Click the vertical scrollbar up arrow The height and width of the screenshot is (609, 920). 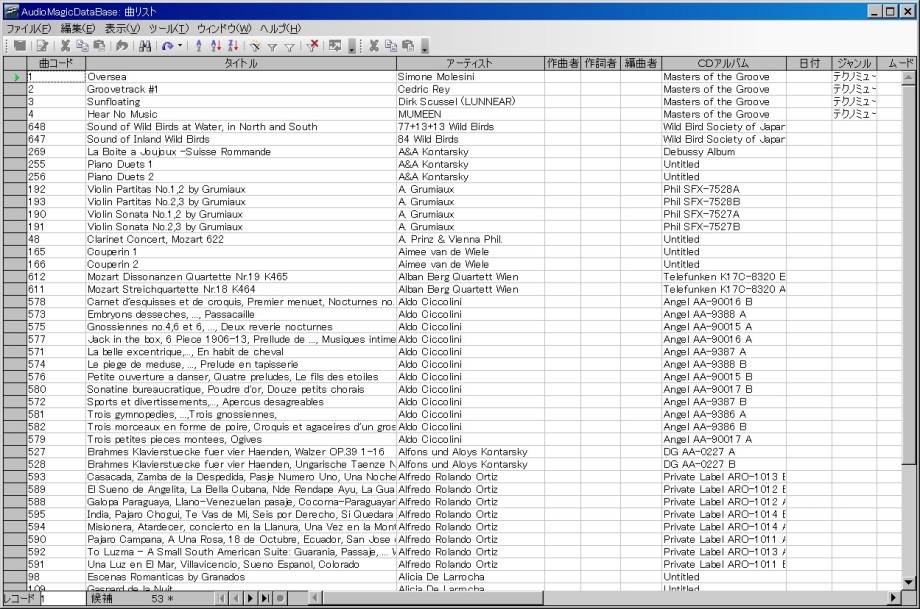tap(908, 77)
